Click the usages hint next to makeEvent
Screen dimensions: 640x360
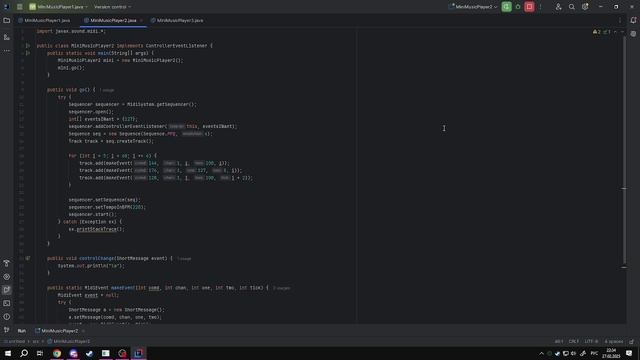point(281,288)
